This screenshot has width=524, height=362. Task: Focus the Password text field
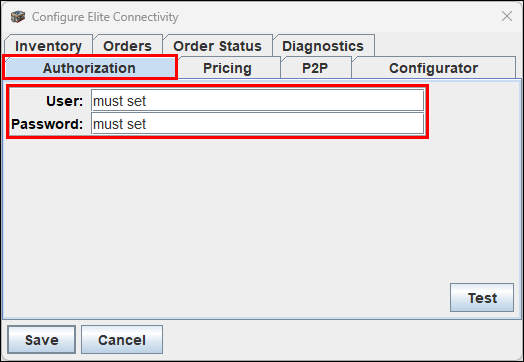point(258,124)
